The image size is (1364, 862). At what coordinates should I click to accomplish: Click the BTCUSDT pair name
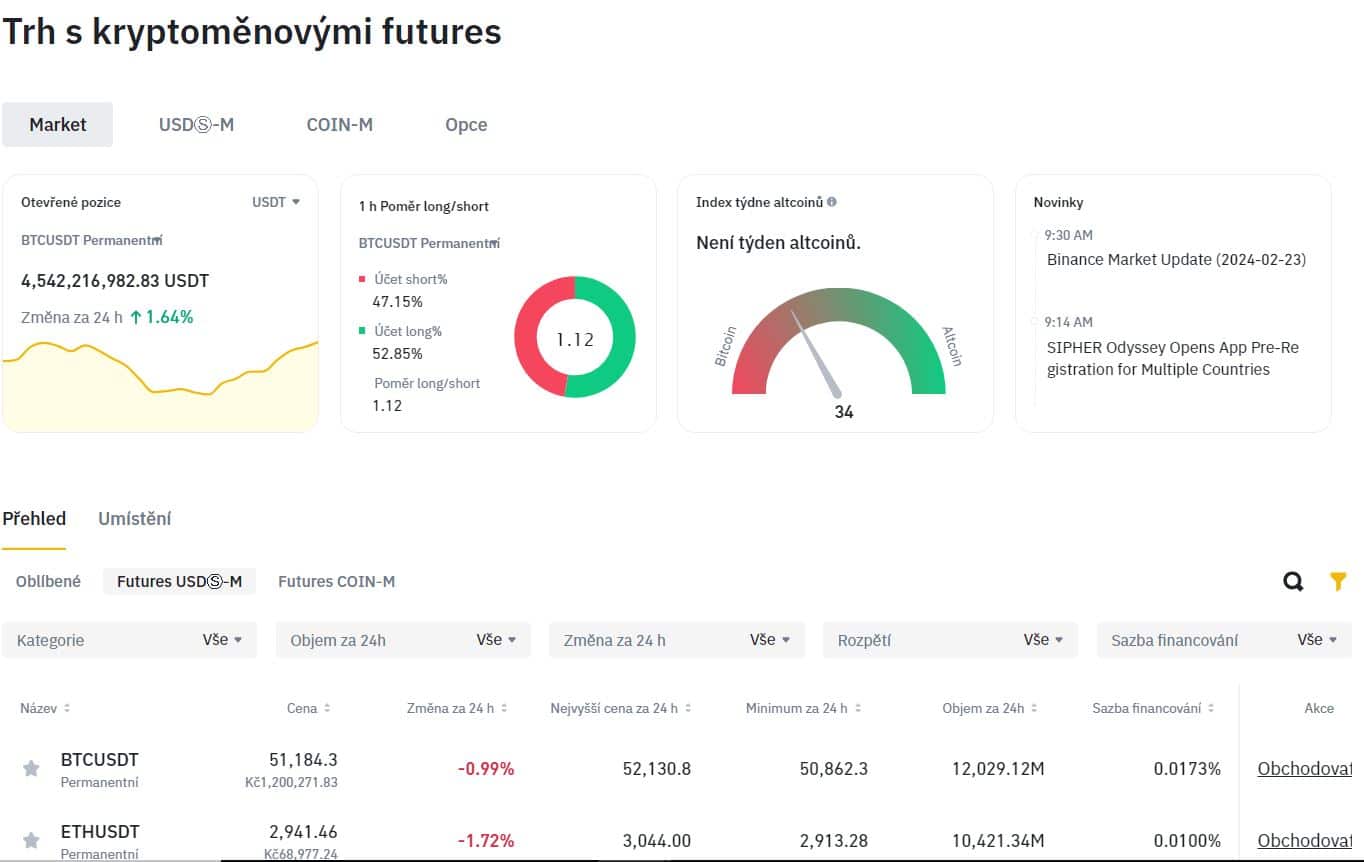[100, 760]
